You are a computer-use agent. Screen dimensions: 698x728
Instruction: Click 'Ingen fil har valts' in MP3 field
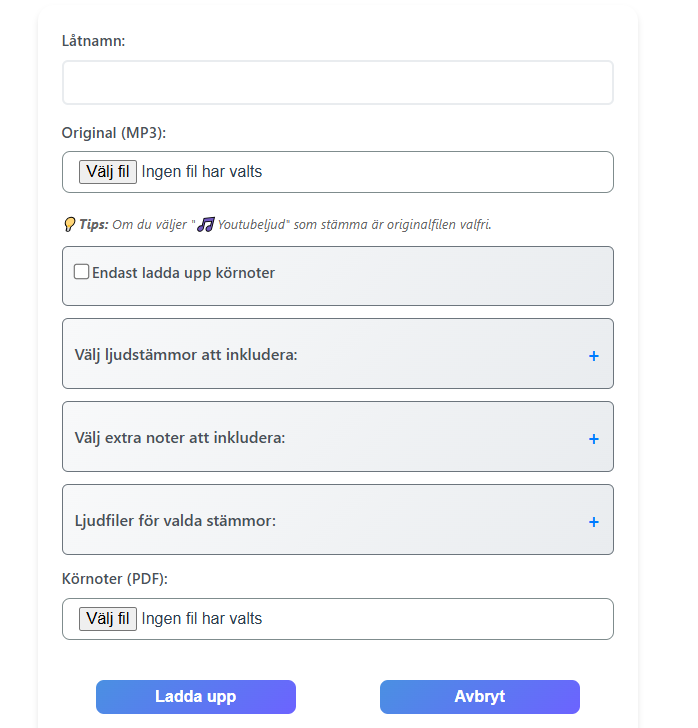tap(202, 172)
